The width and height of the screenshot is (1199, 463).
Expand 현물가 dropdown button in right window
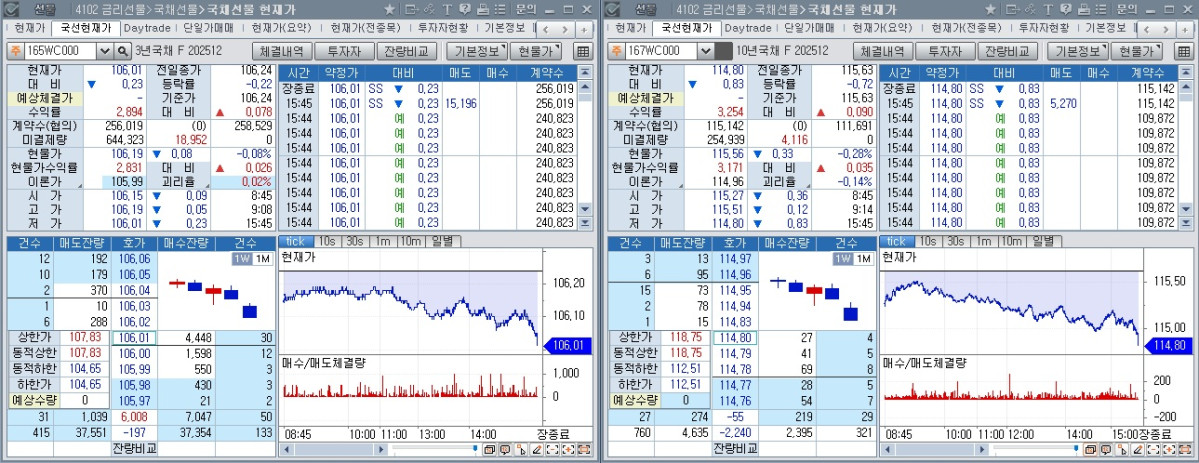coord(1136,51)
